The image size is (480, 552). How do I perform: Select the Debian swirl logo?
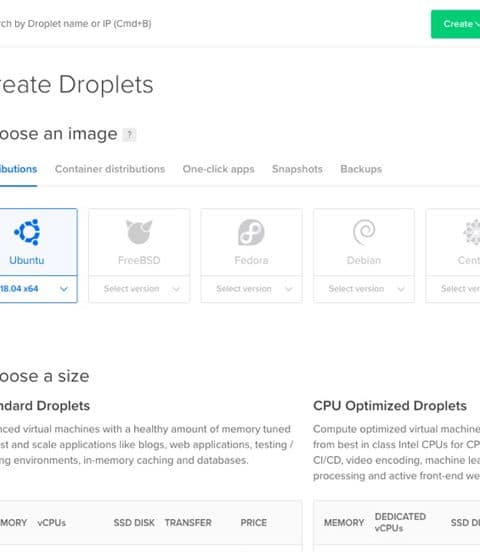[x=364, y=232]
